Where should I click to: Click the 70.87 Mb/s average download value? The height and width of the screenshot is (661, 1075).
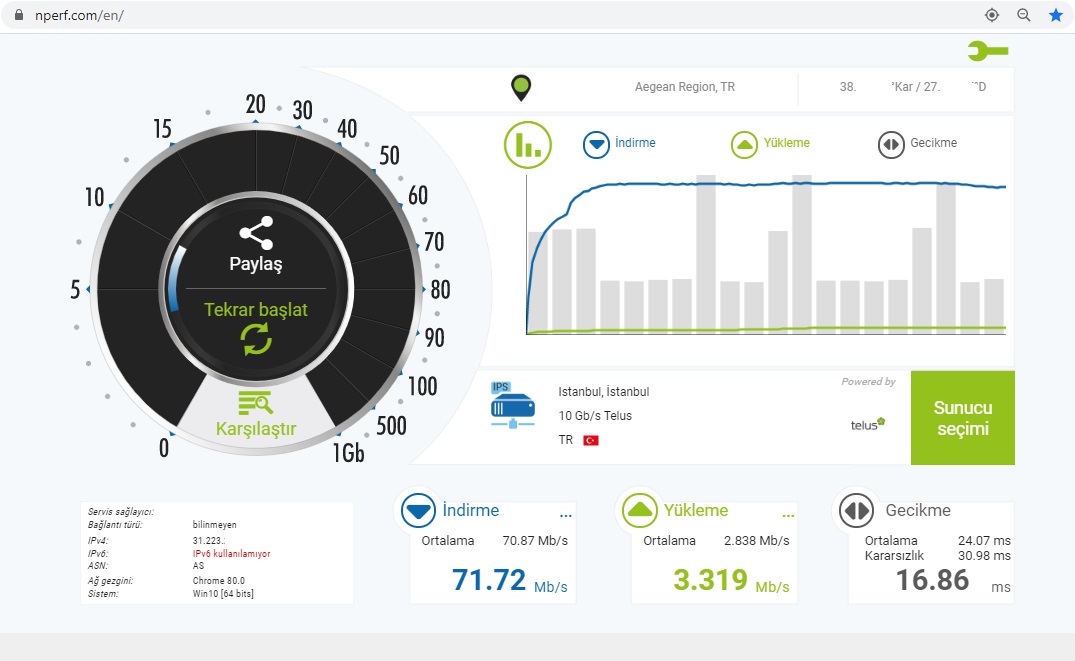535,540
